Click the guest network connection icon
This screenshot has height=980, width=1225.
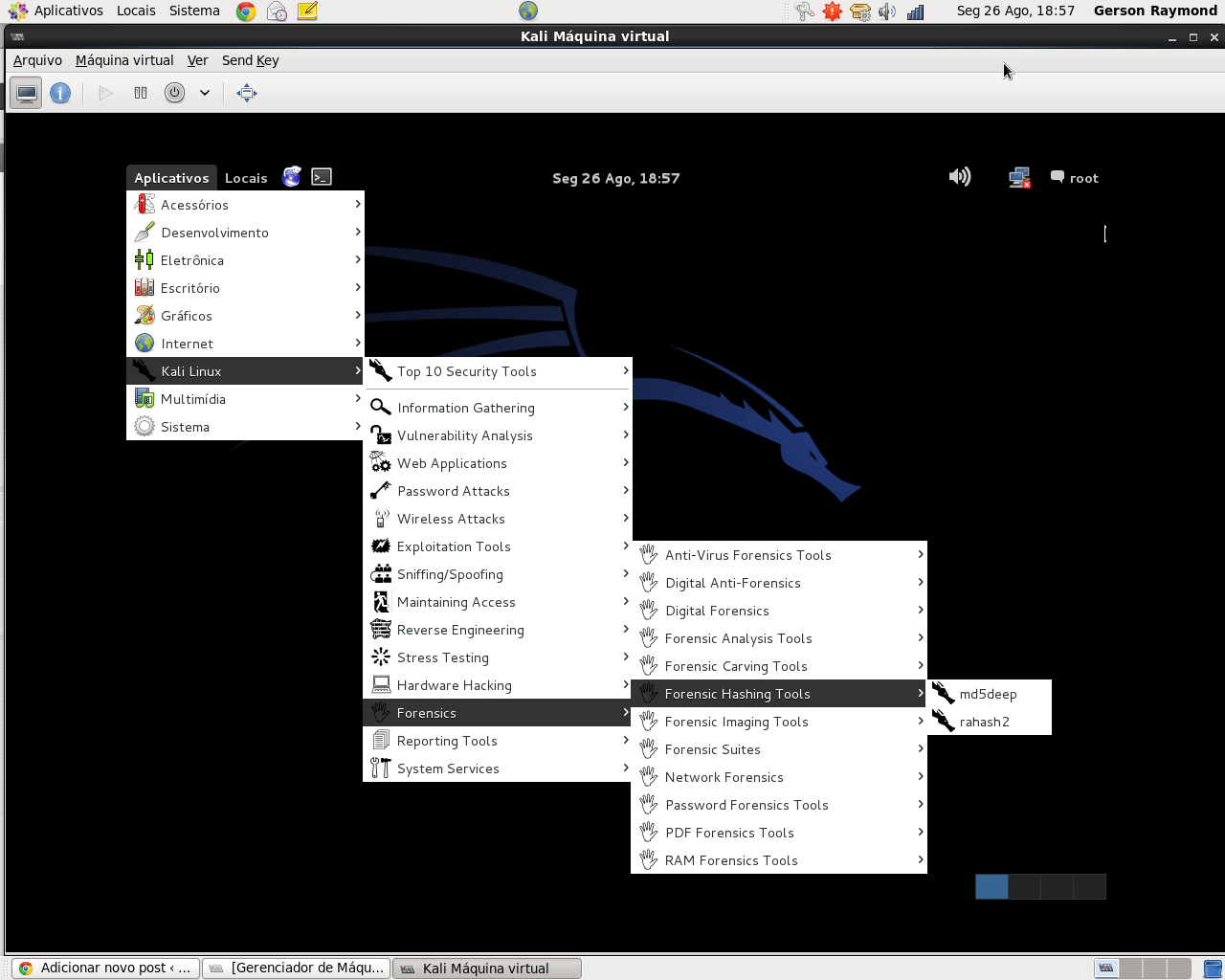tap(1019, 178)
